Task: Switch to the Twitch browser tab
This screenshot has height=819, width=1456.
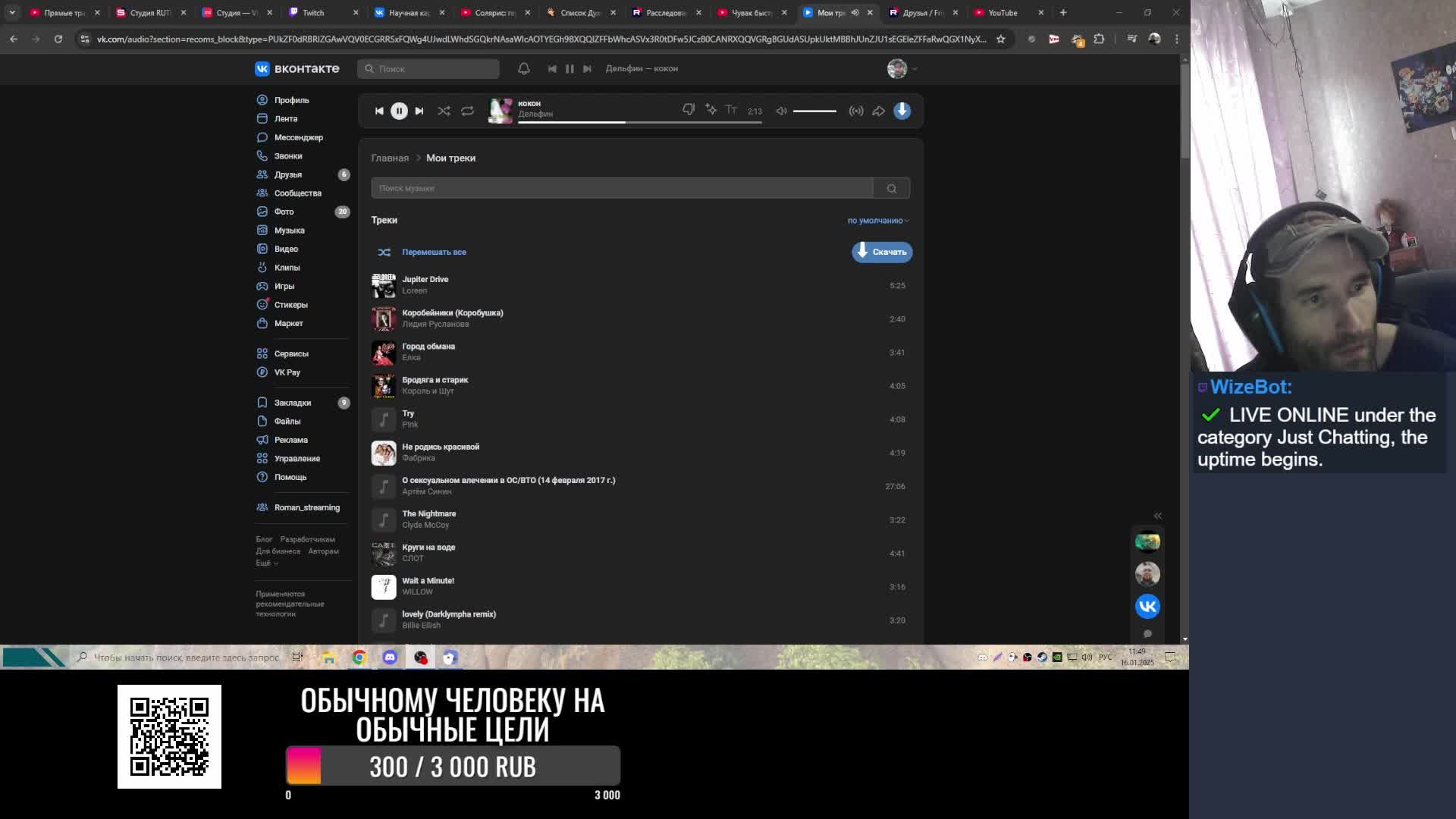Action: (x=313, y=12)
